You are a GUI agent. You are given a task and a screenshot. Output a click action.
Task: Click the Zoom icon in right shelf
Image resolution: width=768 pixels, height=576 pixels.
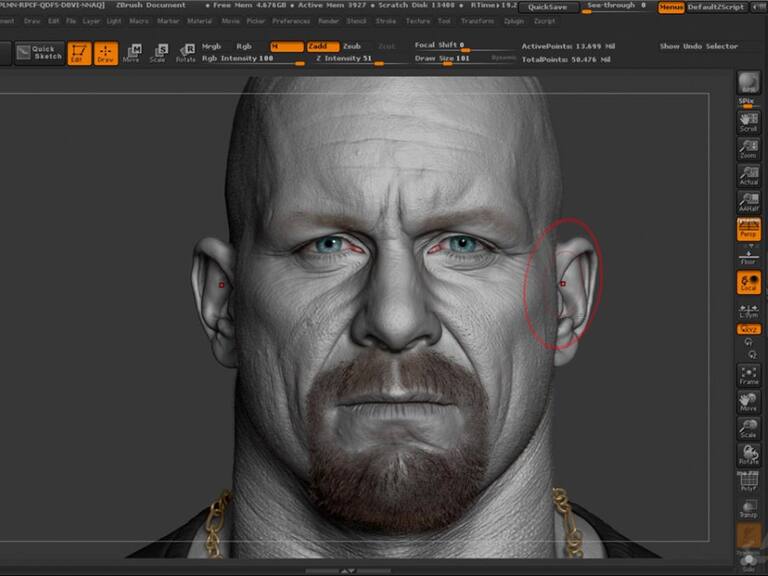[748, 149]
